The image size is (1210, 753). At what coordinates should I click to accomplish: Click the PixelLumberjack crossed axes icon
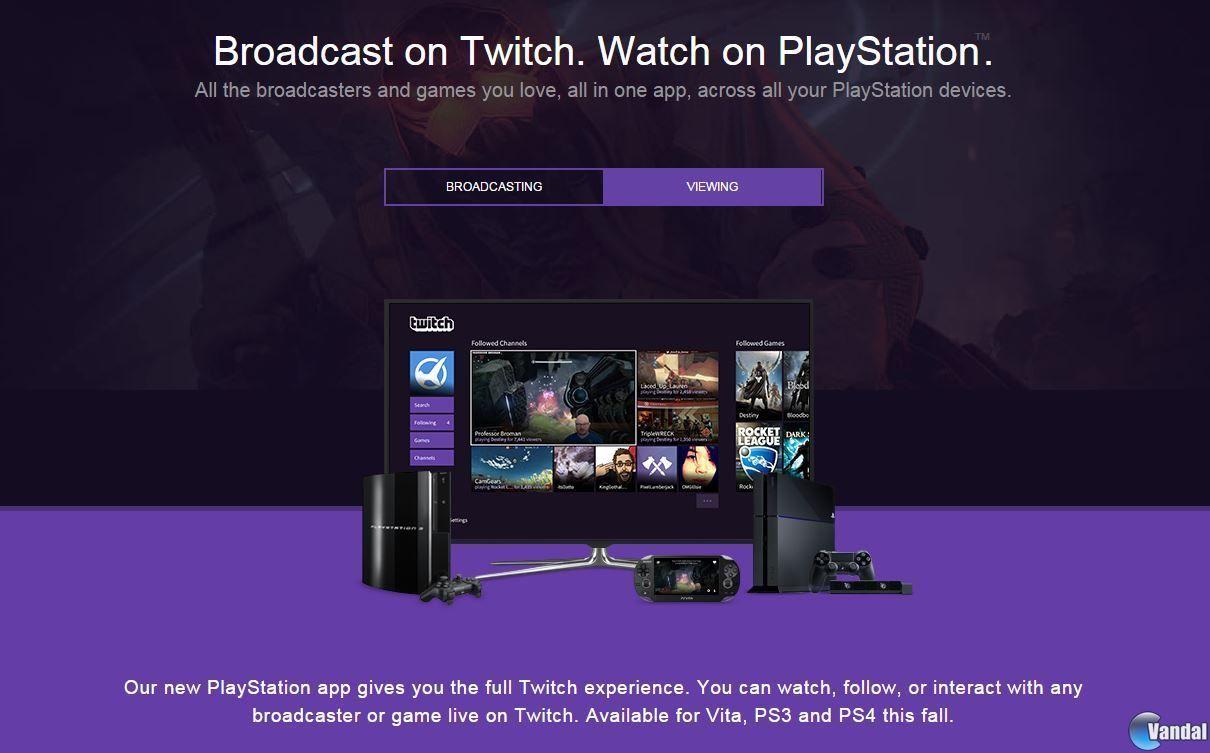[x=657, y=468]
